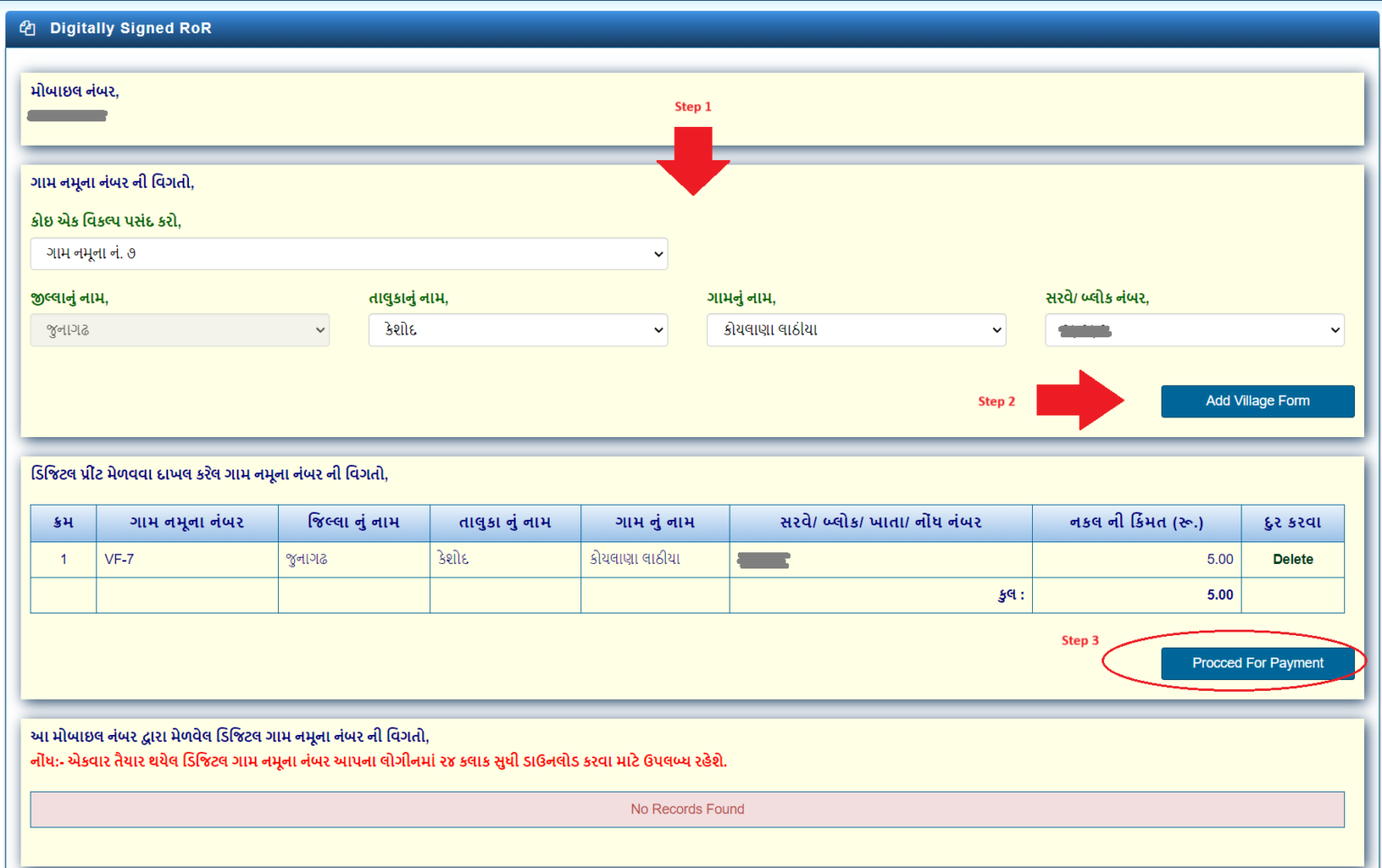
Task: Delete the VF-7 entry from the table
Action: pyautogui.click(x=1293, y=559)
